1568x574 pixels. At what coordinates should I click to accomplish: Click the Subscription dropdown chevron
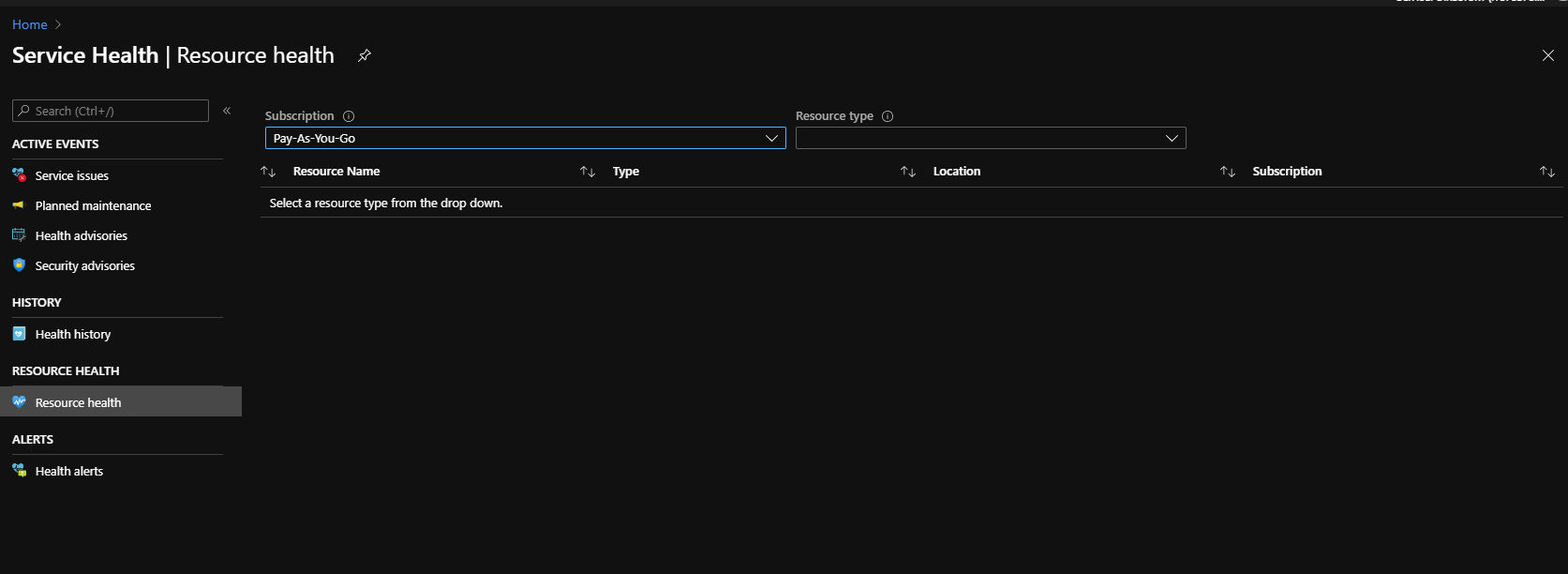[x=772, y=138]
